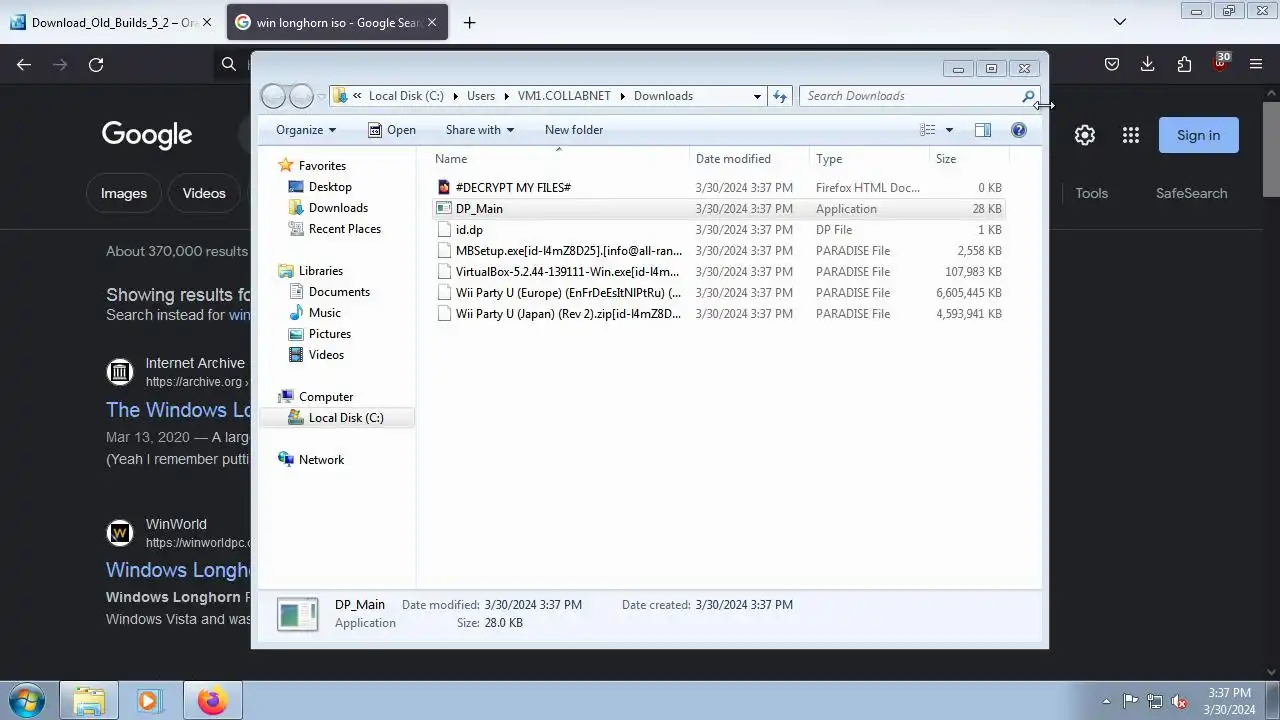
Task: Sort by the Name column
Action: point(451,159)
